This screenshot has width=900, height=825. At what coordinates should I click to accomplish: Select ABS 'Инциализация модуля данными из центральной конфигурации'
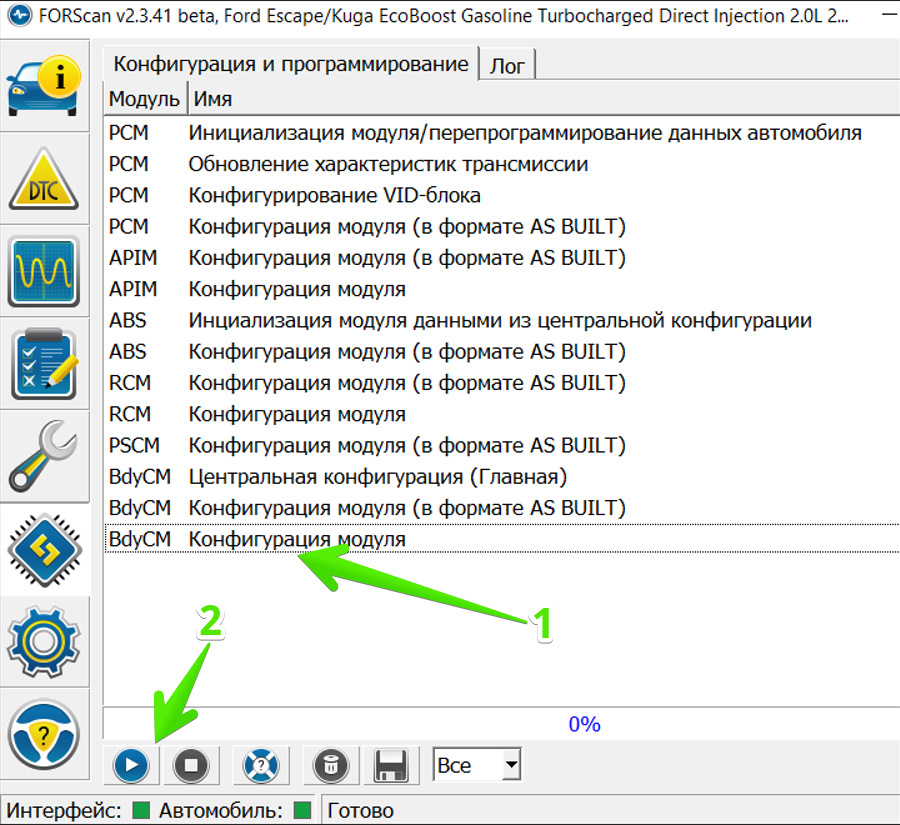point(502,320)
